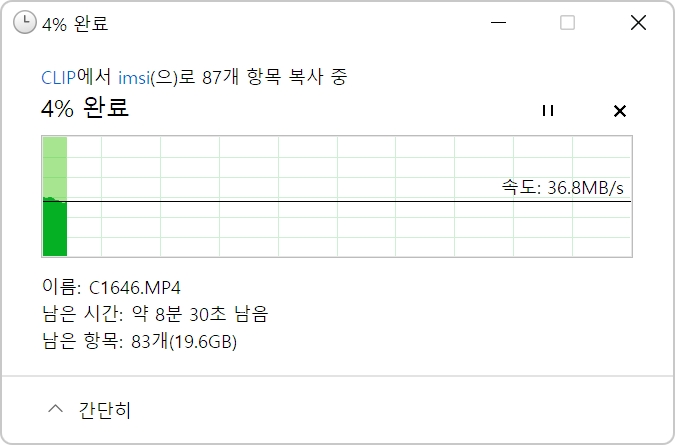Click the 4% 완료 title bar text
675x445 pixels.
point(75,23)
